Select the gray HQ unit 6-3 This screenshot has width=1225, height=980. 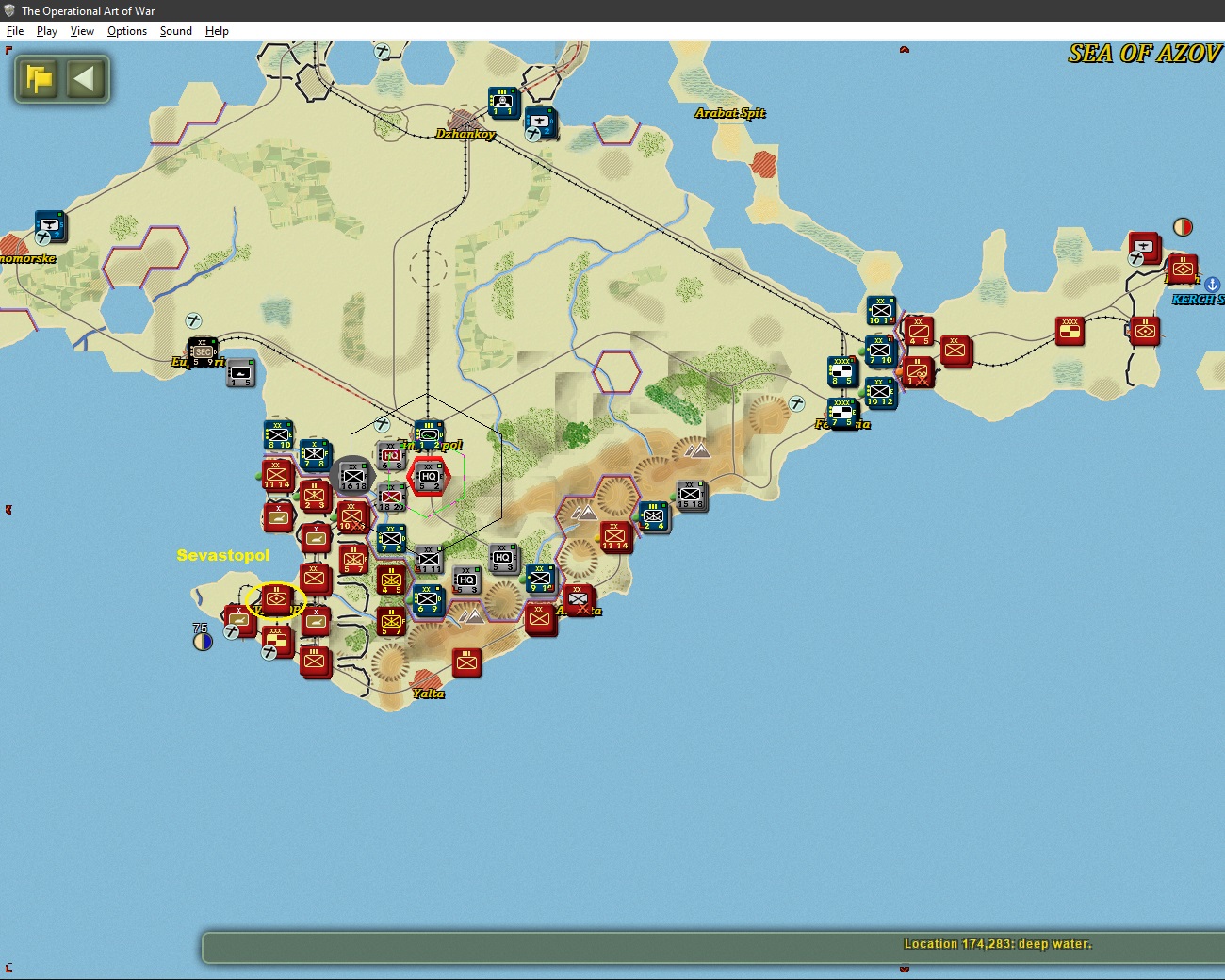[391, 455]
